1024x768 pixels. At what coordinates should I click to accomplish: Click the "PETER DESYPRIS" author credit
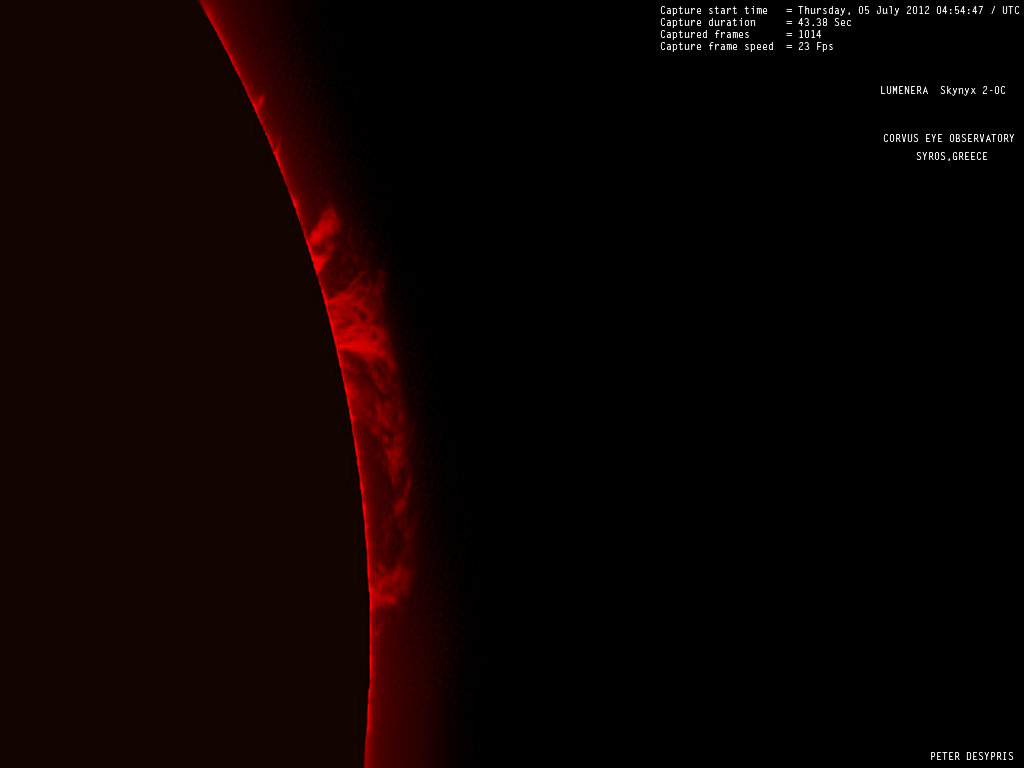pyautogui.click(x=971, y=757)
